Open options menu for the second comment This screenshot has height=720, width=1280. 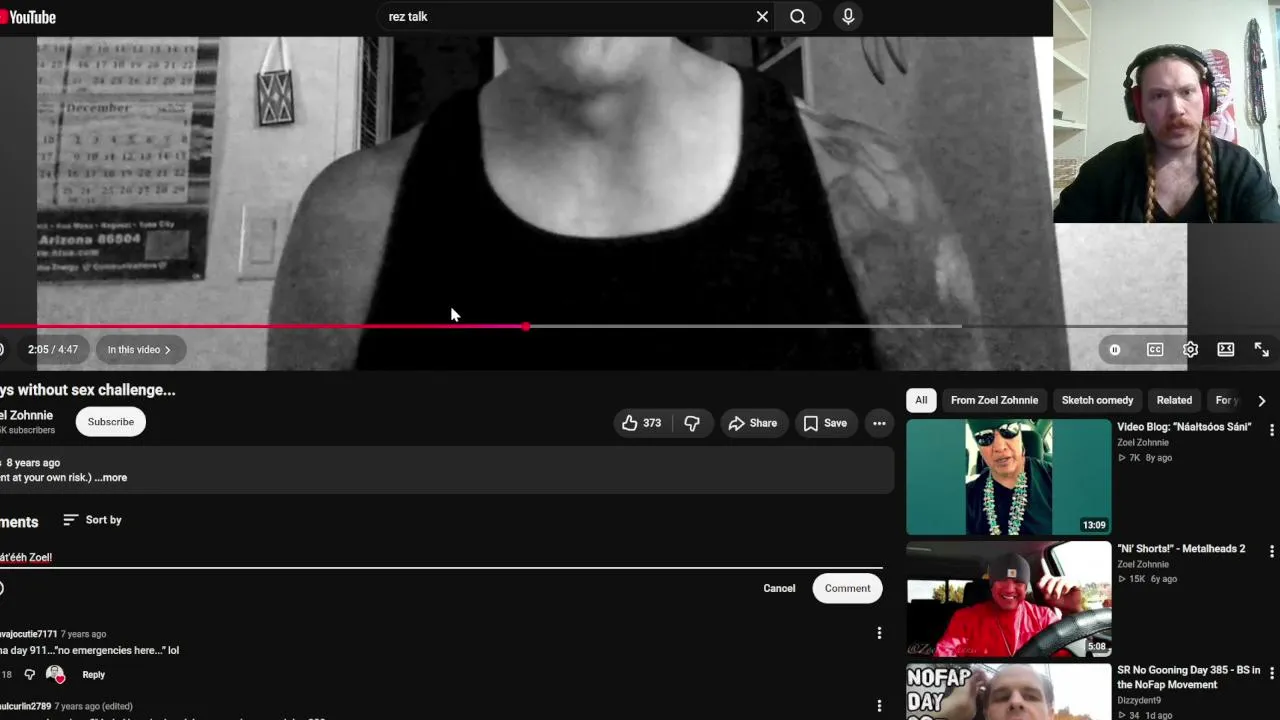point(879,706)
